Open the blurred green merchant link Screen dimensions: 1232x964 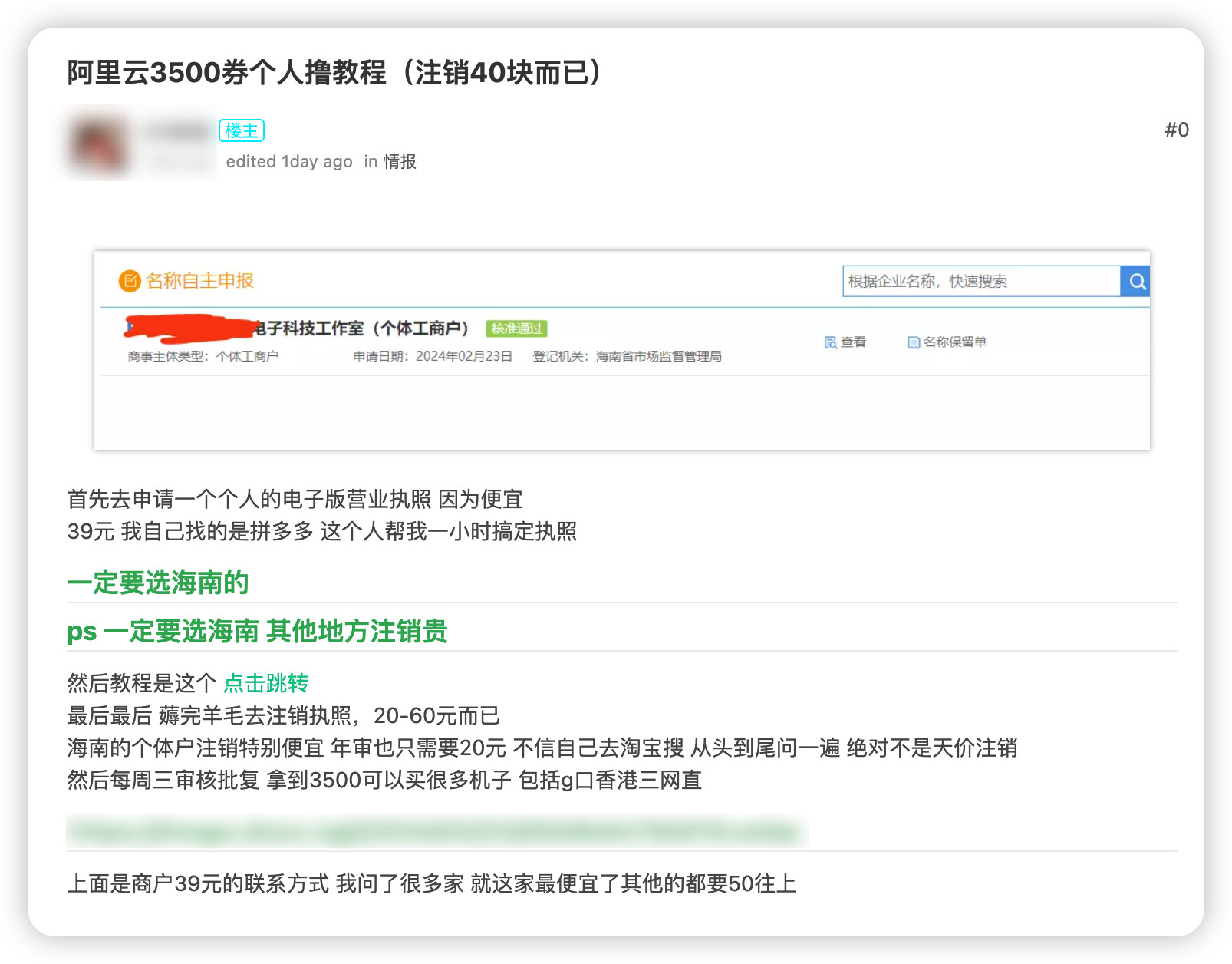(x=436, y=832)
